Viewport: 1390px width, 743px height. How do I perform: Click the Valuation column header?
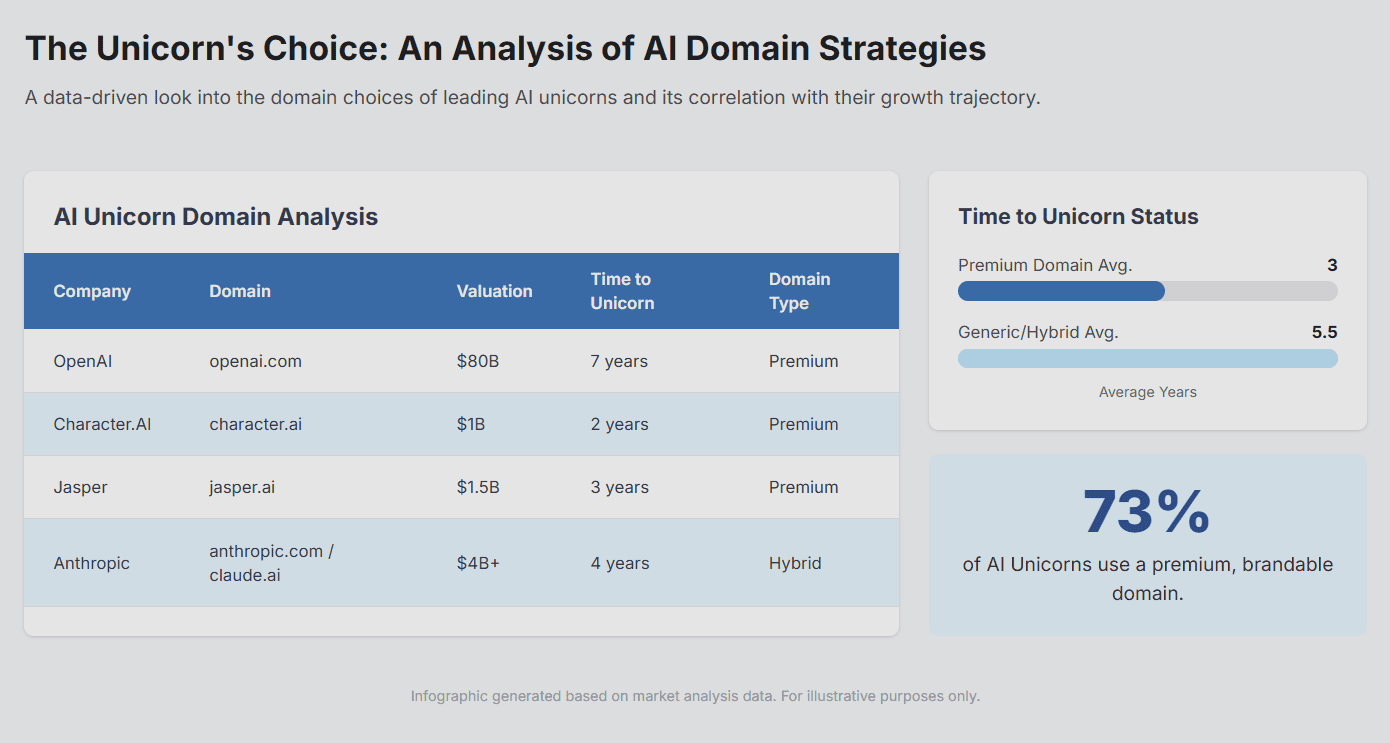(x=495, y=291)
